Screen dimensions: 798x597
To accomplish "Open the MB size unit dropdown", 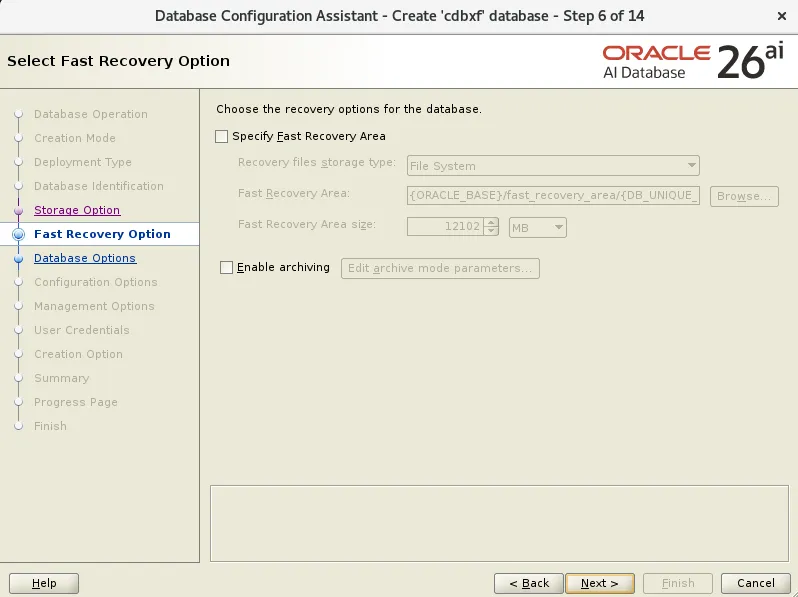I will (537, 228).
